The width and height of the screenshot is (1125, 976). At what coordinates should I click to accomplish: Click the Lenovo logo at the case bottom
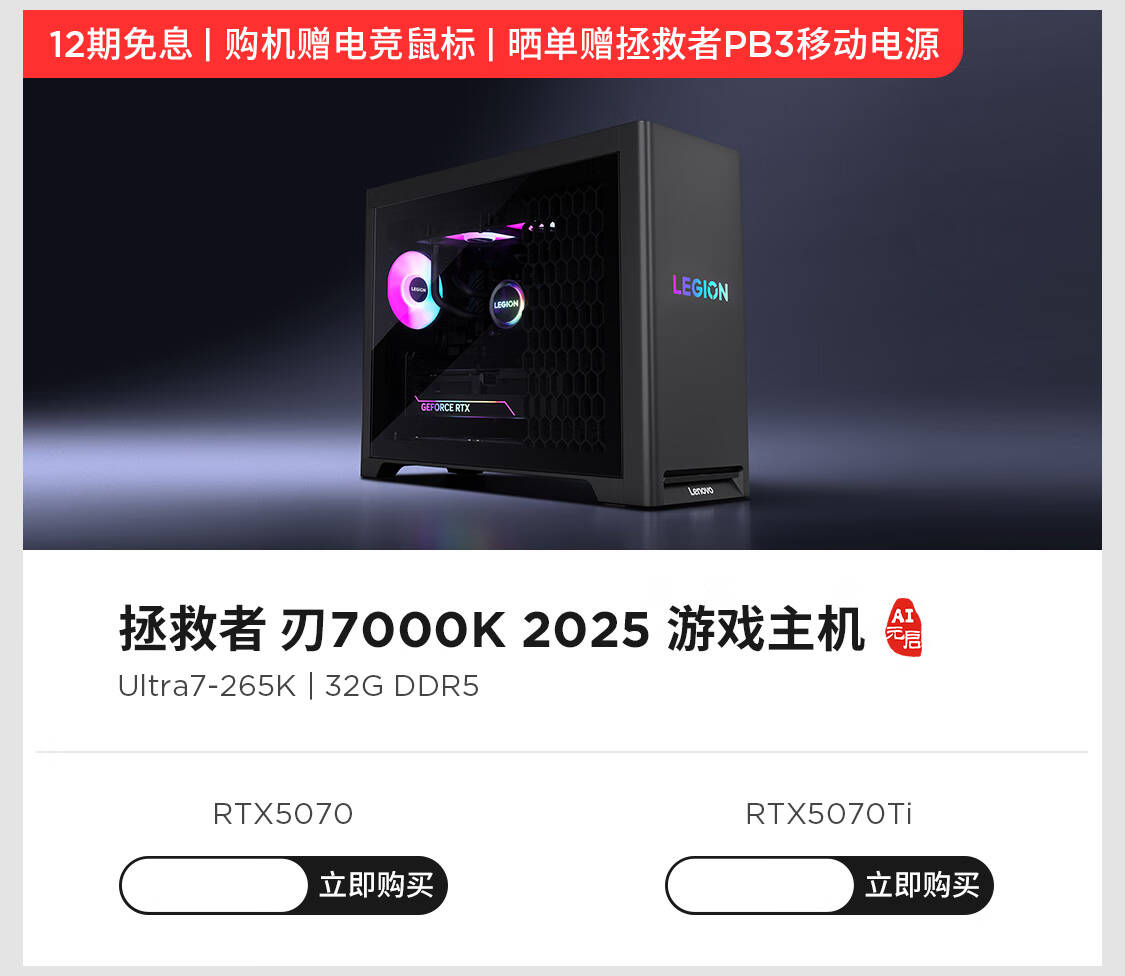point(701,490)
